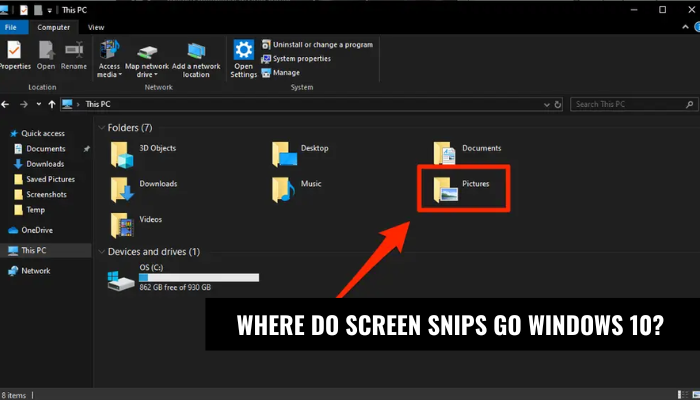The width and height of the screenshot is (700, 400).
Task: Select OneDrive in the navigation pane
Action: pyautogui.click(x=31, y=230)
